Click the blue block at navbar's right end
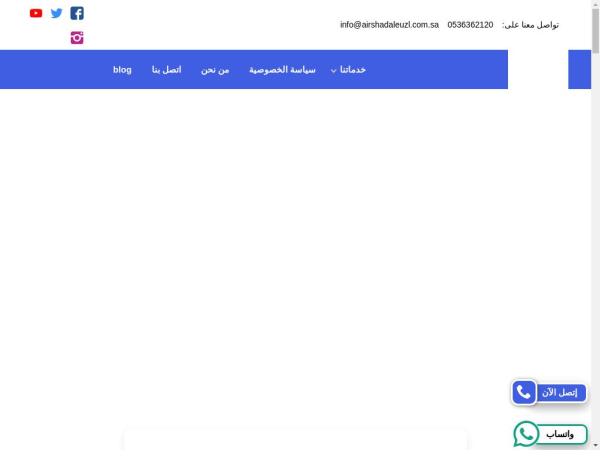Viewport: 600px width, 450px height. coord(580,69)
